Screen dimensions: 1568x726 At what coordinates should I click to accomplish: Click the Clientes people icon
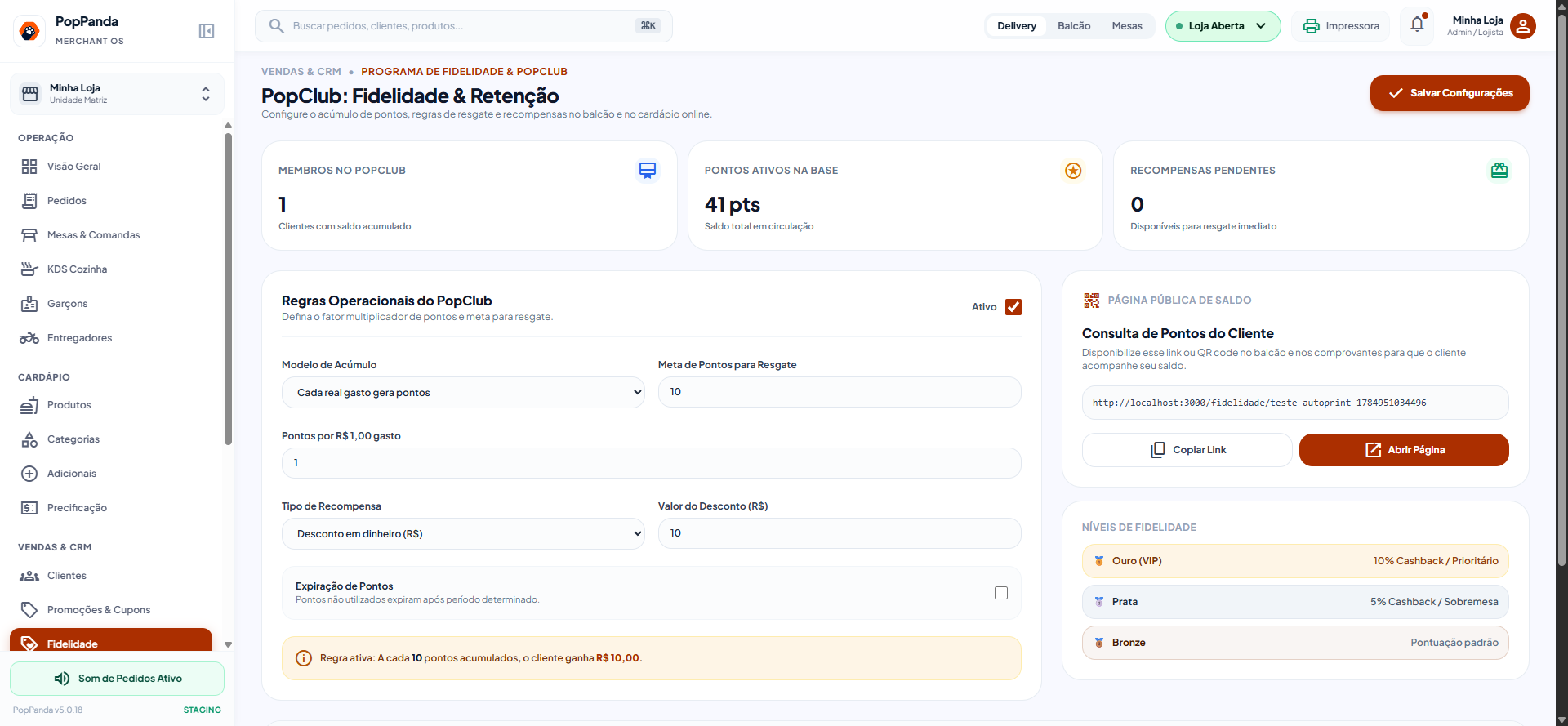[x=29, y=576]
